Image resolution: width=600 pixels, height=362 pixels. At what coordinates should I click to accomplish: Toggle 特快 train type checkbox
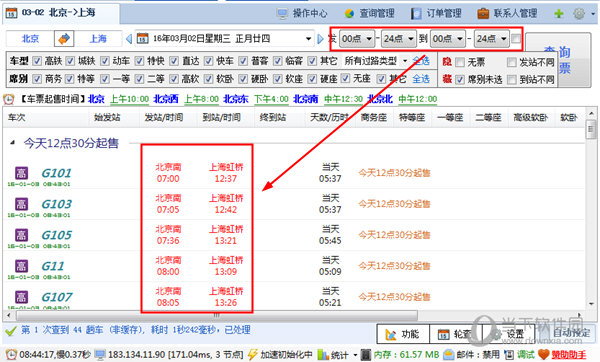pyautogui.click(x=139, y=61)
